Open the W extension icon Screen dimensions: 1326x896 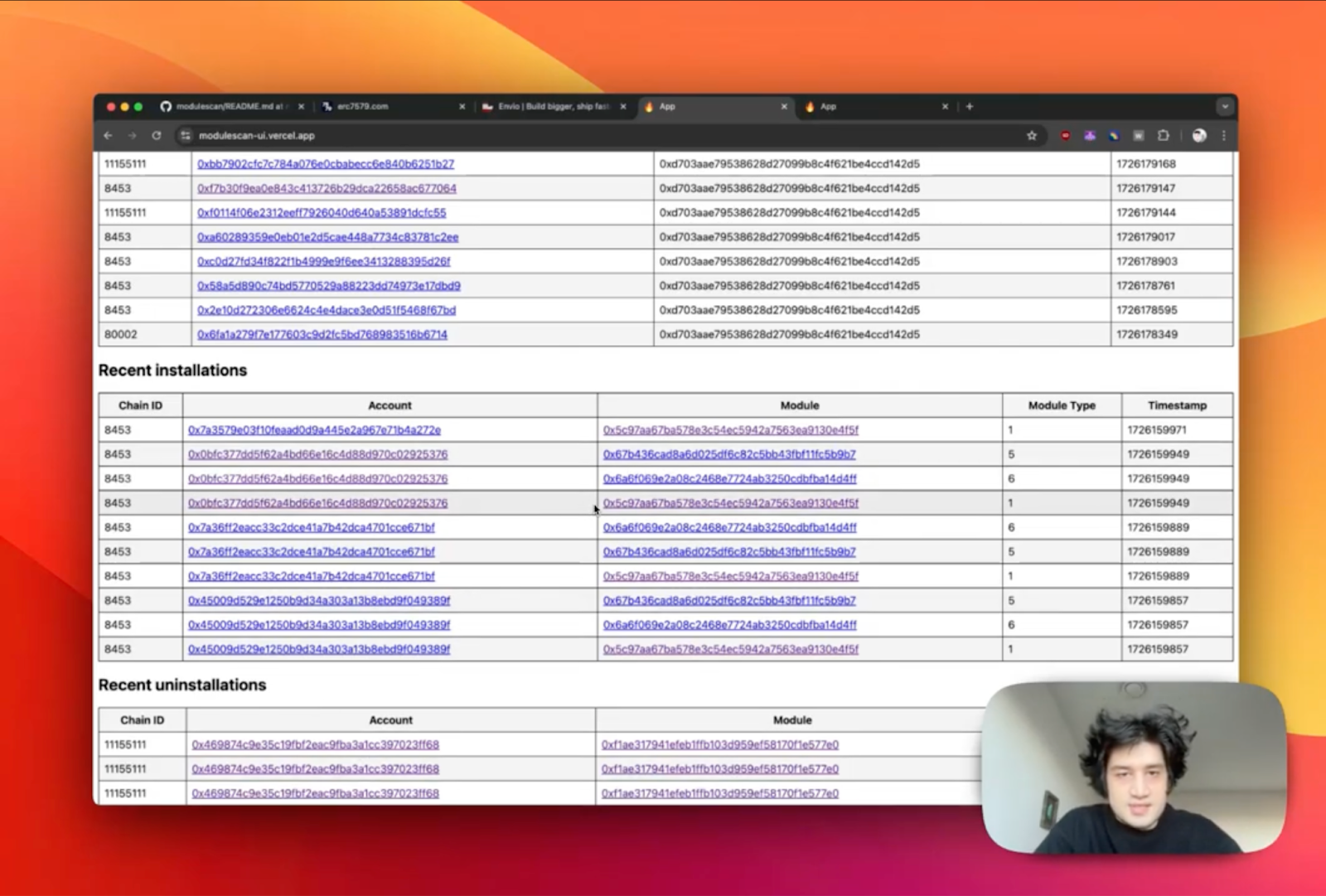[1139, 135]
